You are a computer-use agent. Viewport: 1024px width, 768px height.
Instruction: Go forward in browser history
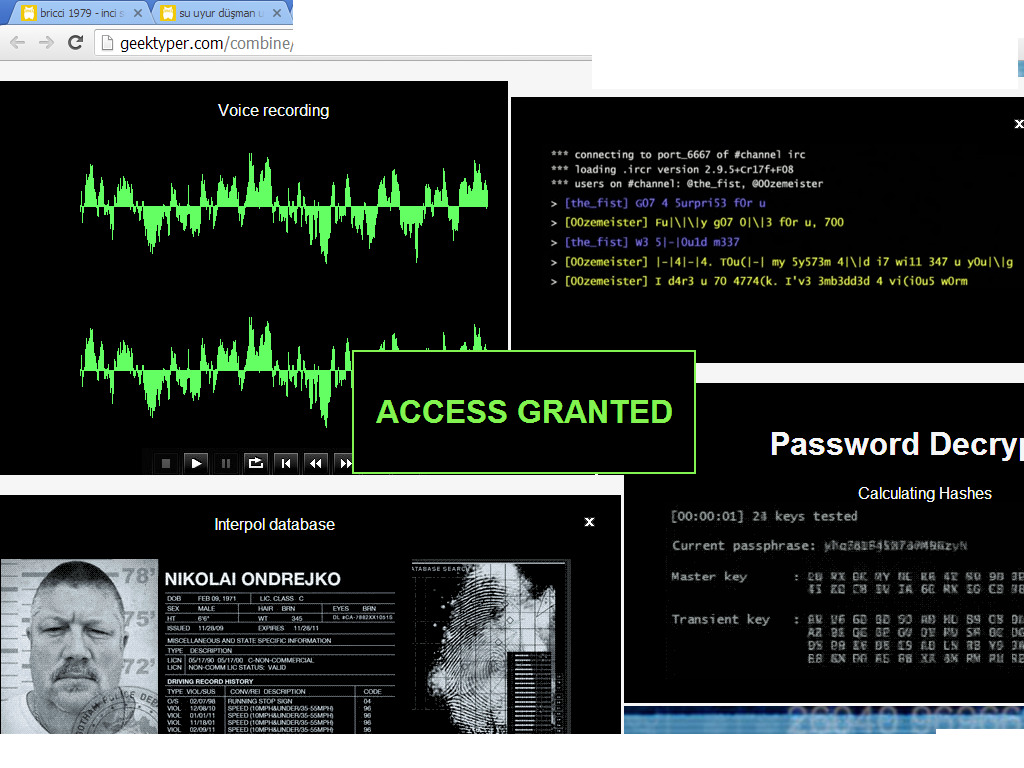[46, 43]
